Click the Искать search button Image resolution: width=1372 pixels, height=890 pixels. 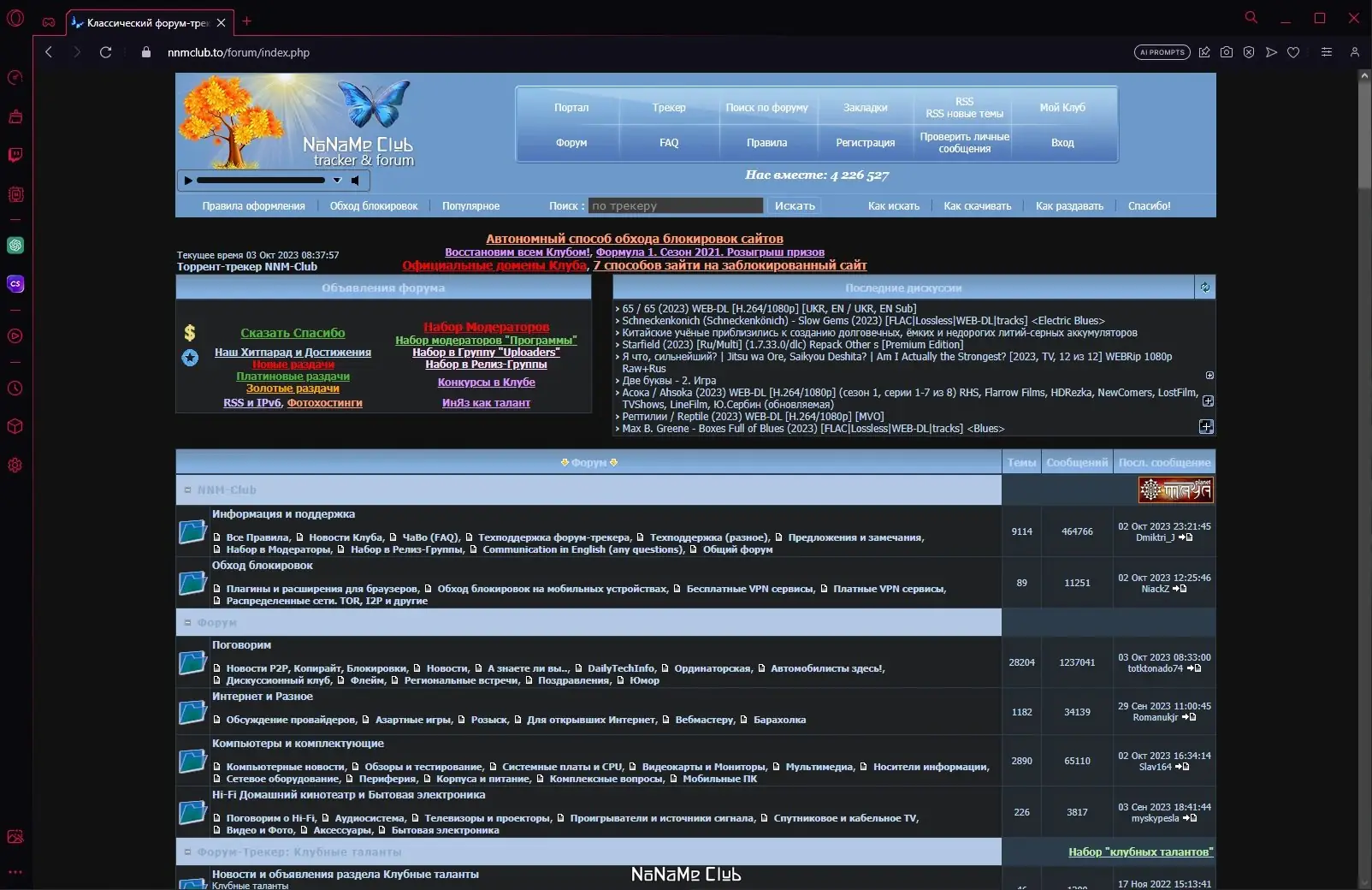(x=795, y=205)
